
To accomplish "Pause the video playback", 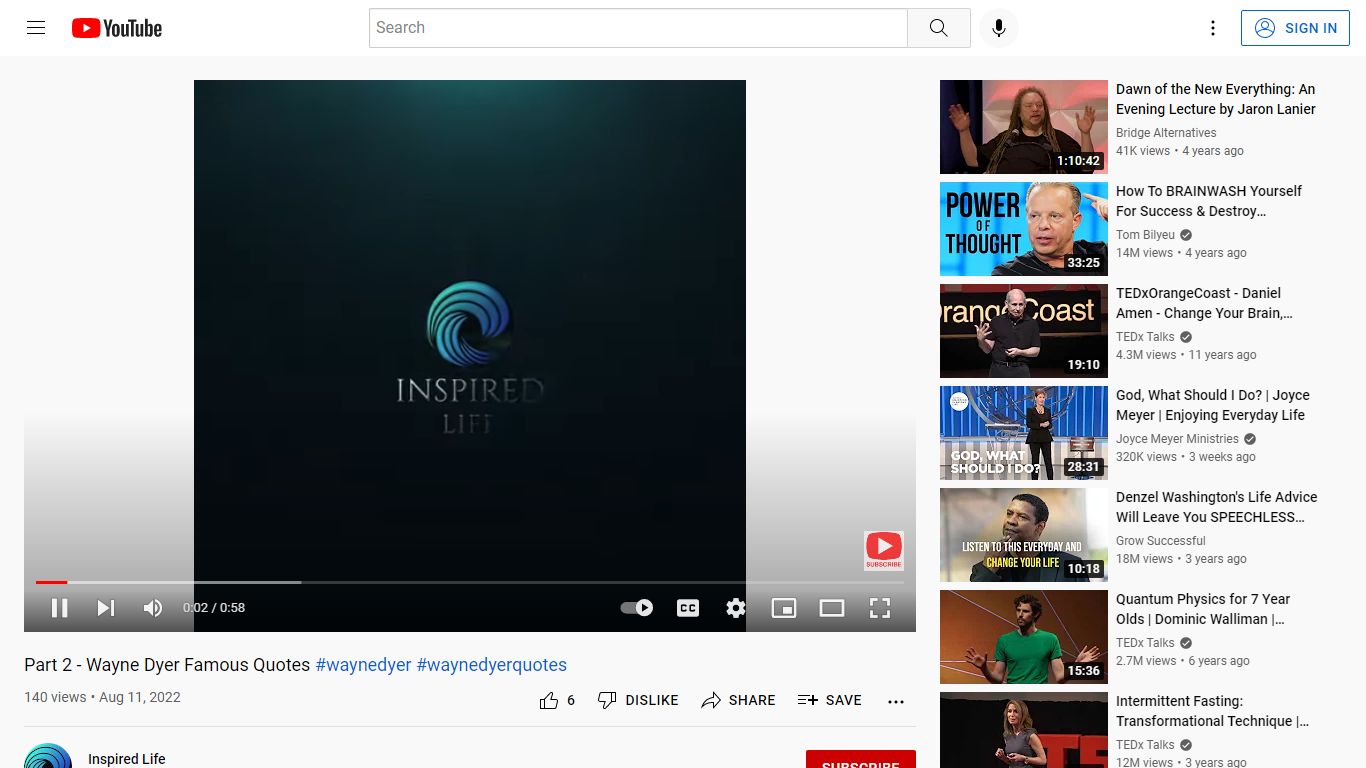I will 59,608.
